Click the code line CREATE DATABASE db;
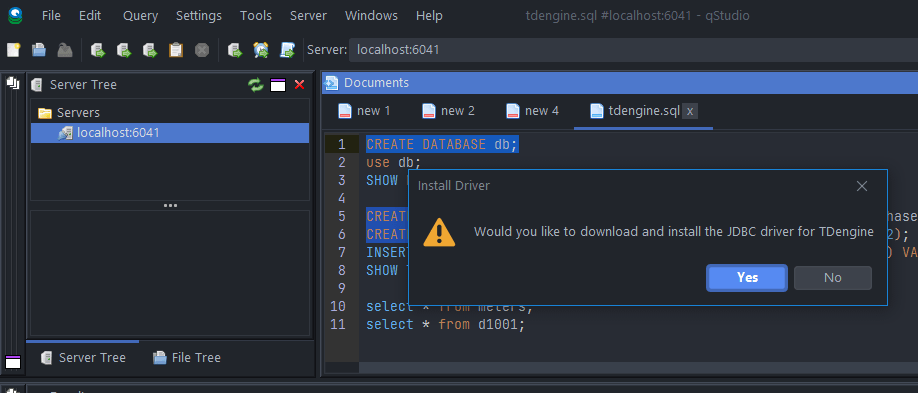This screenshot has height=393, width=918. pyautogui.click(x=443, y=144)
